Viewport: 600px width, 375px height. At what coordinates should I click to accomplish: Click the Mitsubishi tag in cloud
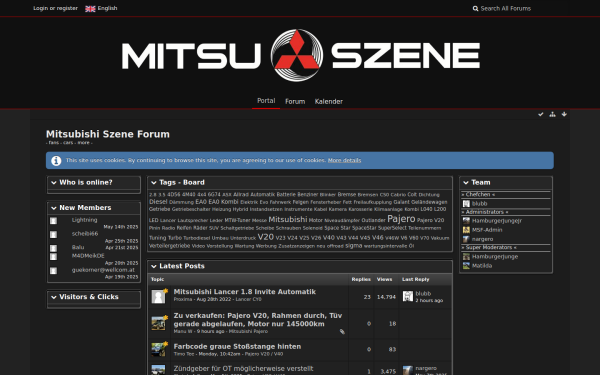(x=288, y=220)
